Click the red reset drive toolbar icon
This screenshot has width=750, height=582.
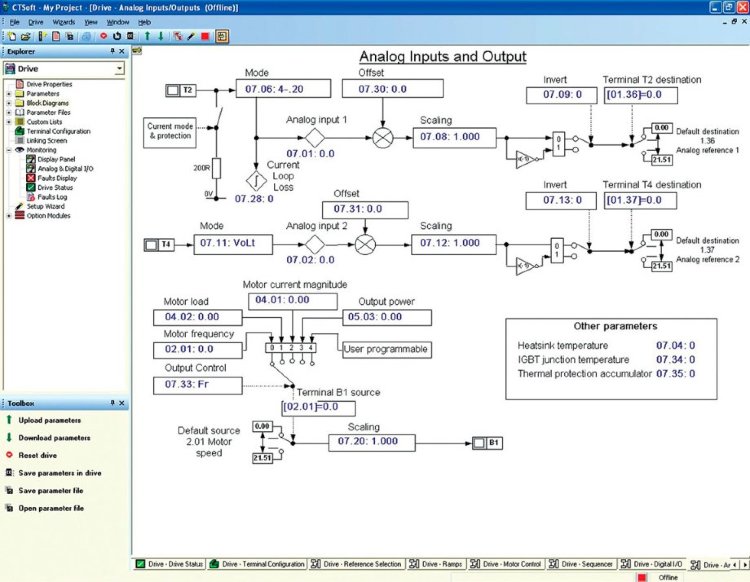click(x=103, y=36)
